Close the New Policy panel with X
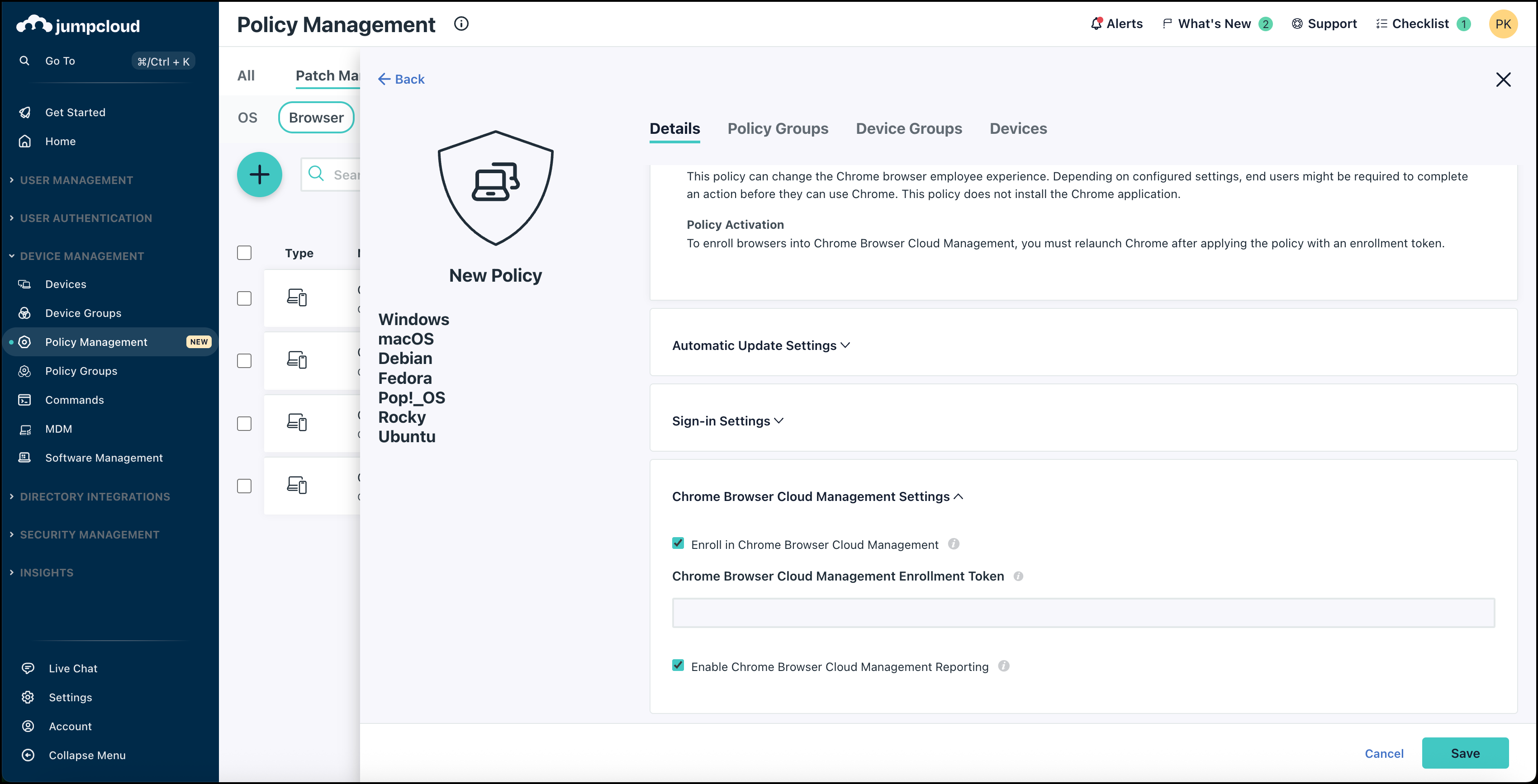Image resolution: width=1538 pixels, height=784 pixels. coord(1503,80)
